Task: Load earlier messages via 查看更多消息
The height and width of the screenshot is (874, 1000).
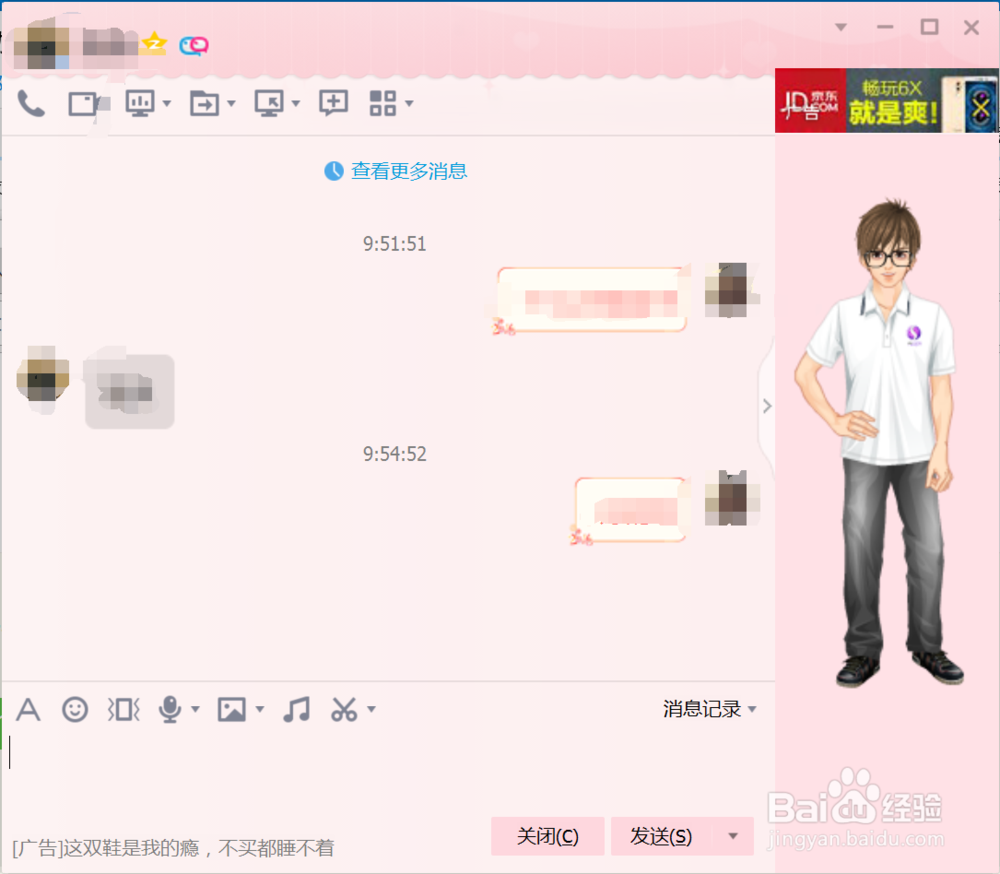Action: coord(406,171)
